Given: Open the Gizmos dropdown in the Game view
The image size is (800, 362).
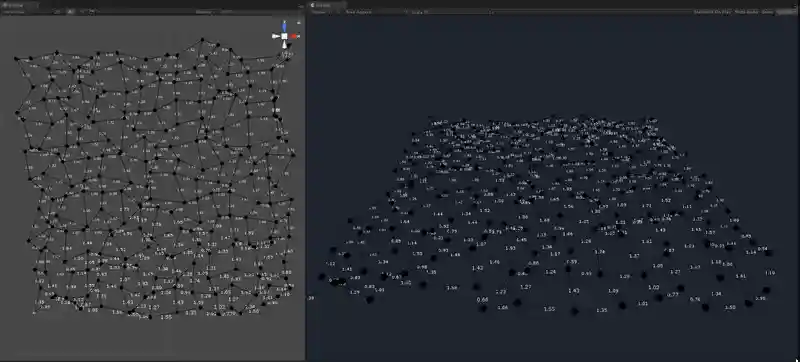Looking at the screenshot, I should coord(786,12).
